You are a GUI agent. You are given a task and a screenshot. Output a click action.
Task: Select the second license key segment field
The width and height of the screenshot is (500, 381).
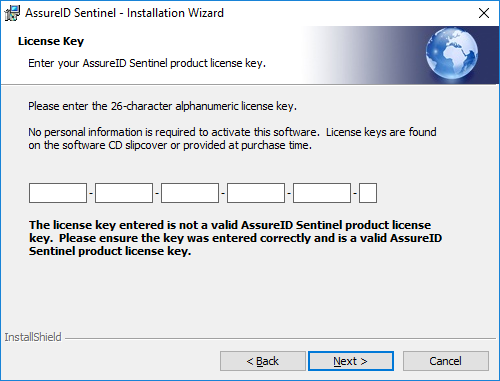(x=124, y=193)
